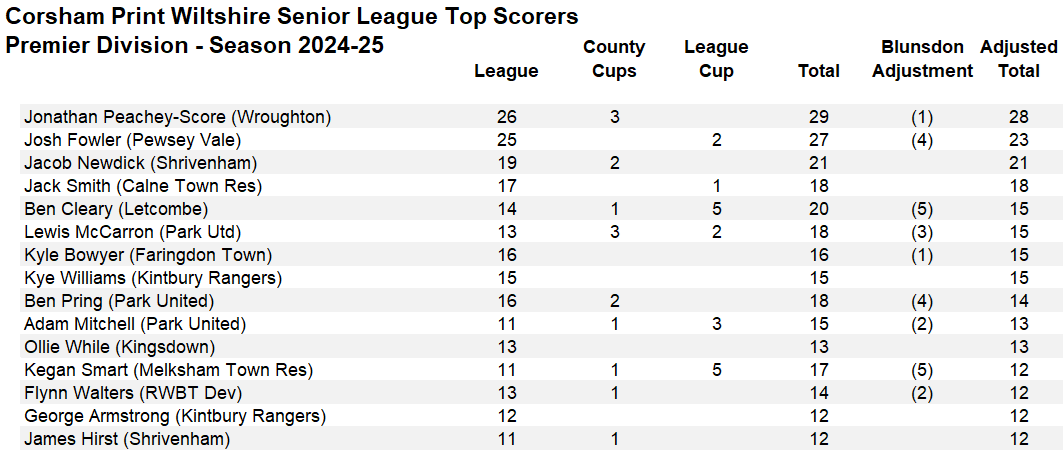Click Jacob Newdick (Shrivenham) cell
The image size is (1063, 455).
(140, 163)
